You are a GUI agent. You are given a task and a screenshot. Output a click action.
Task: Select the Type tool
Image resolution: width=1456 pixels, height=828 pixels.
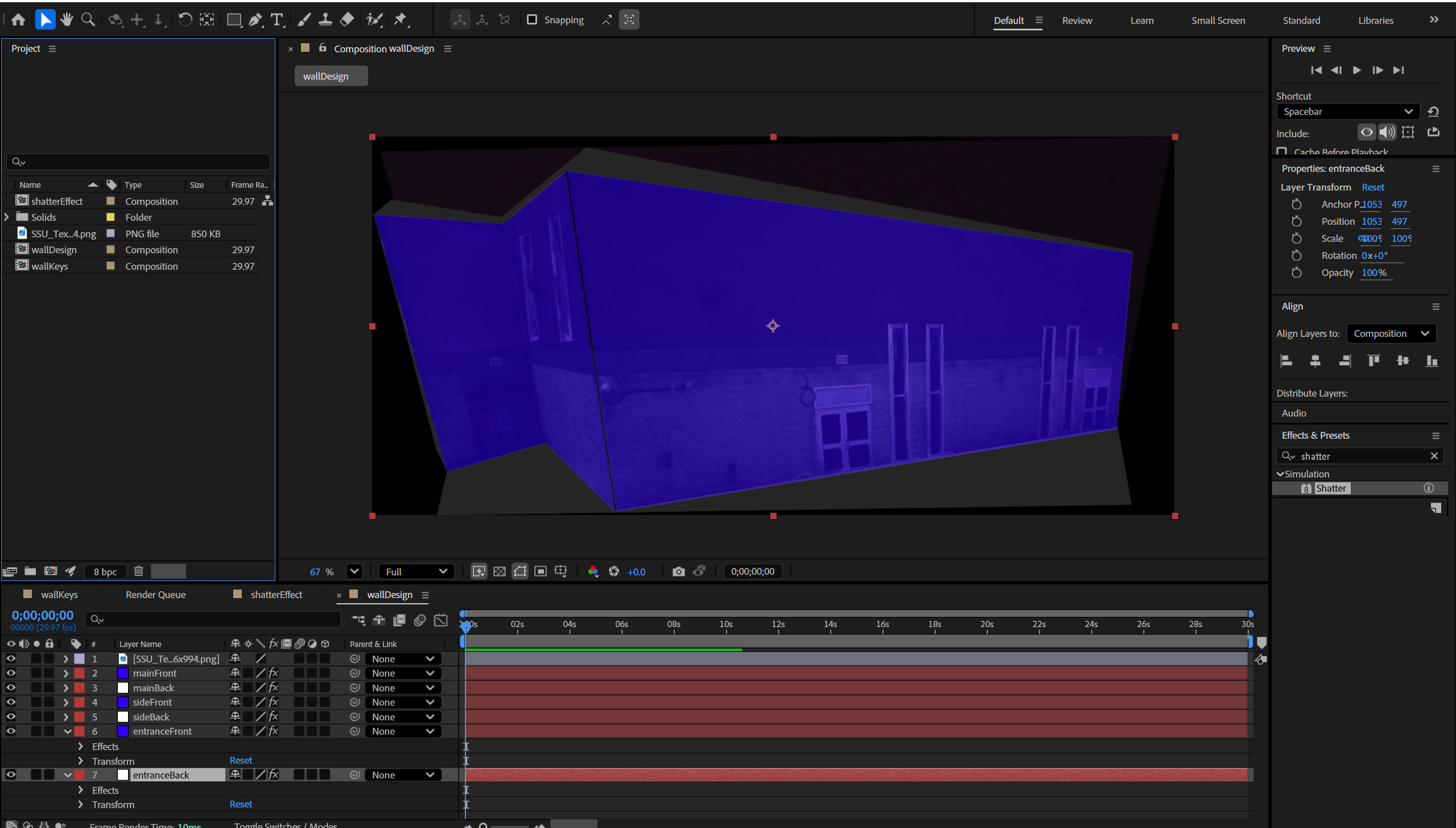coord(277,19)
